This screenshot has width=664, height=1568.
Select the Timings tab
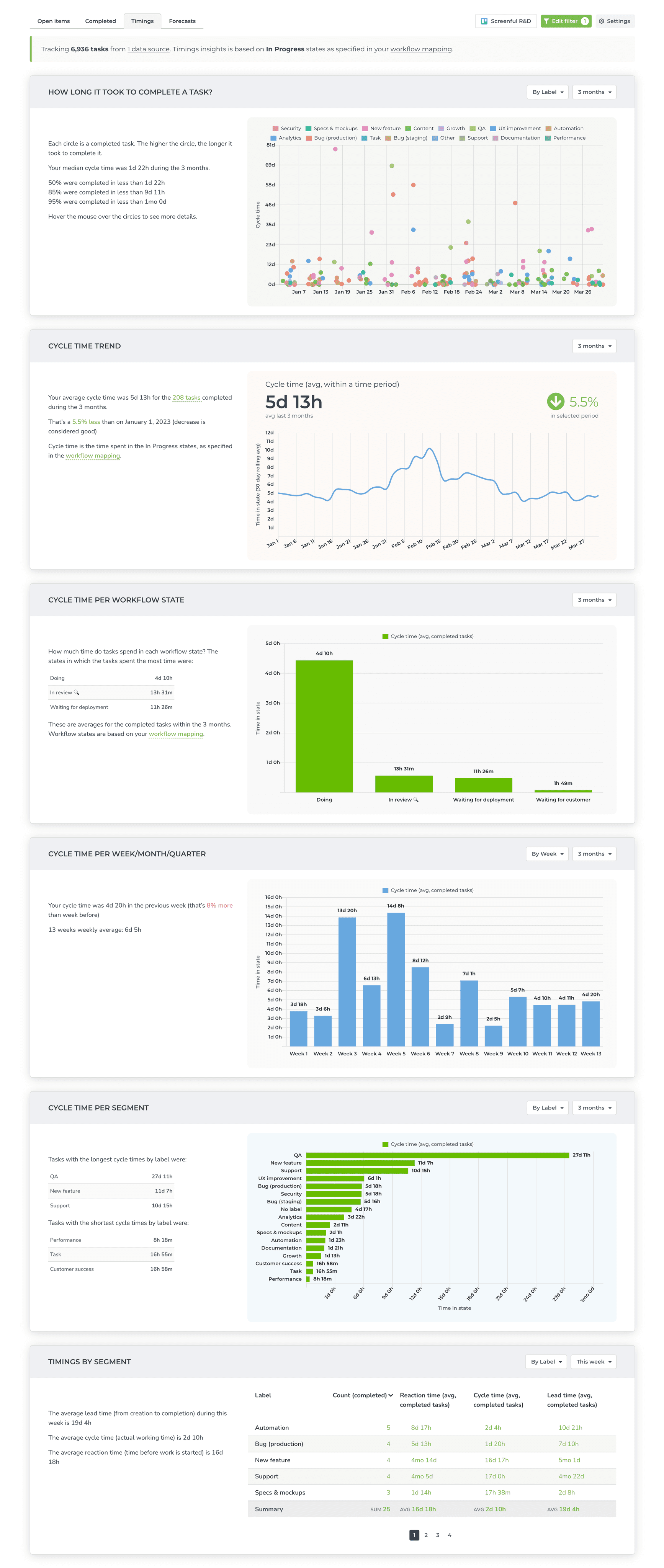pos(142,21)
